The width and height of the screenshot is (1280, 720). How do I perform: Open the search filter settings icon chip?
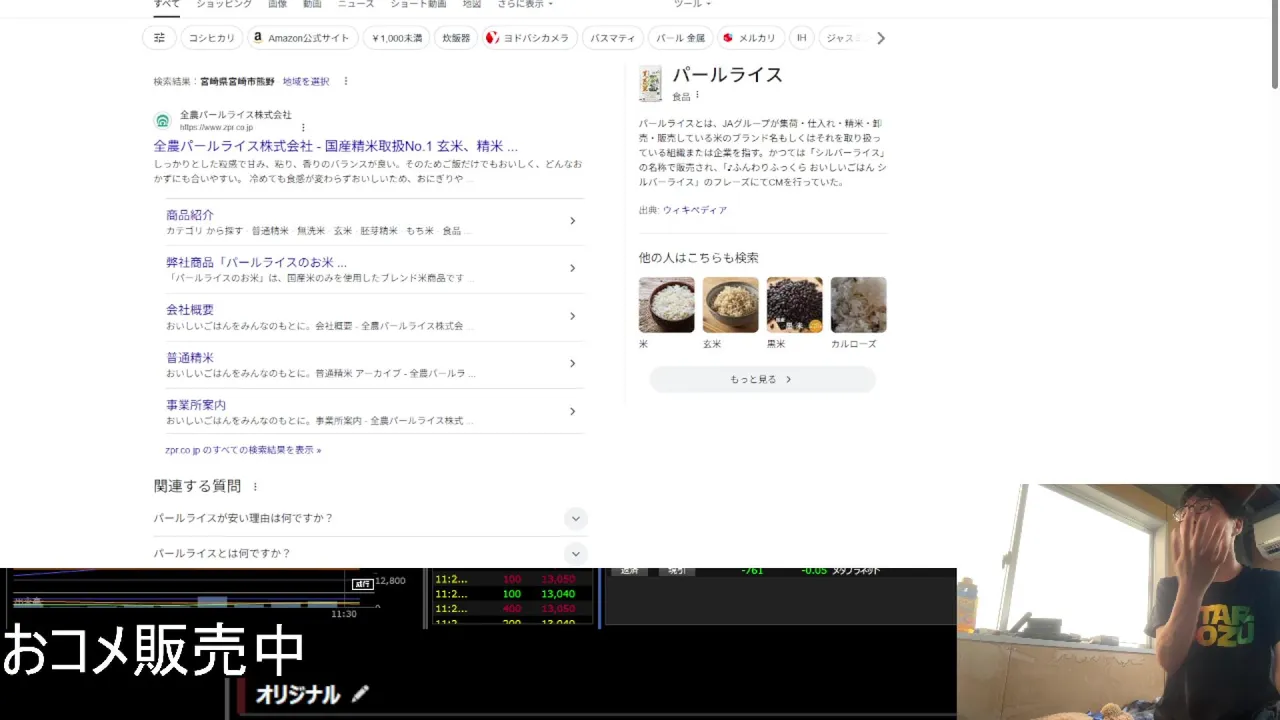click(x=159, y=38)
